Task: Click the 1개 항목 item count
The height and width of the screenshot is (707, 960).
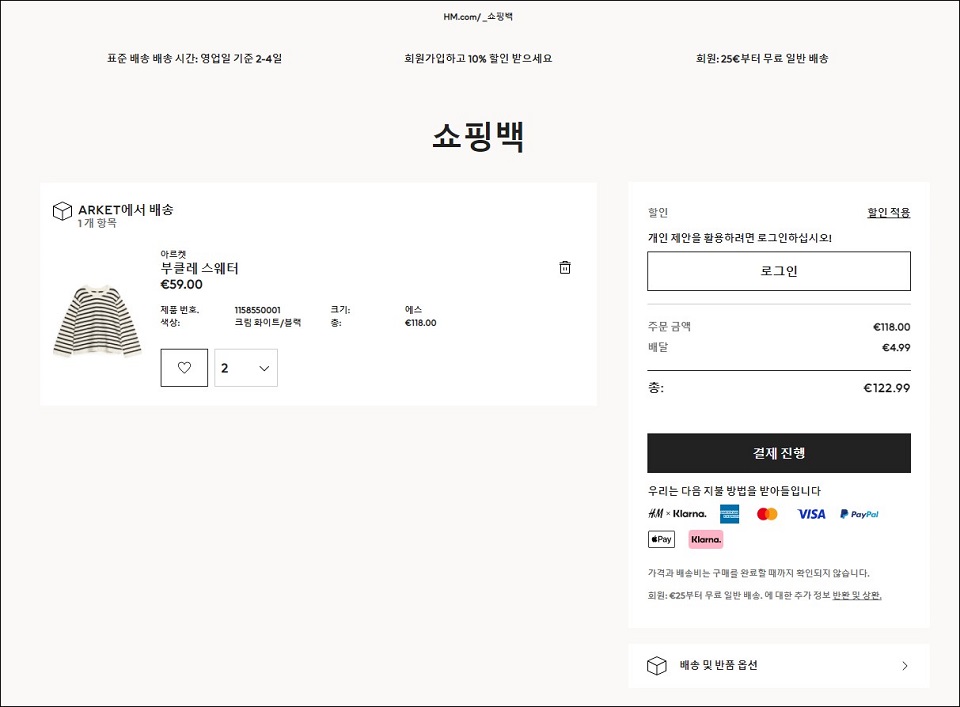Action: coord(97,223)
